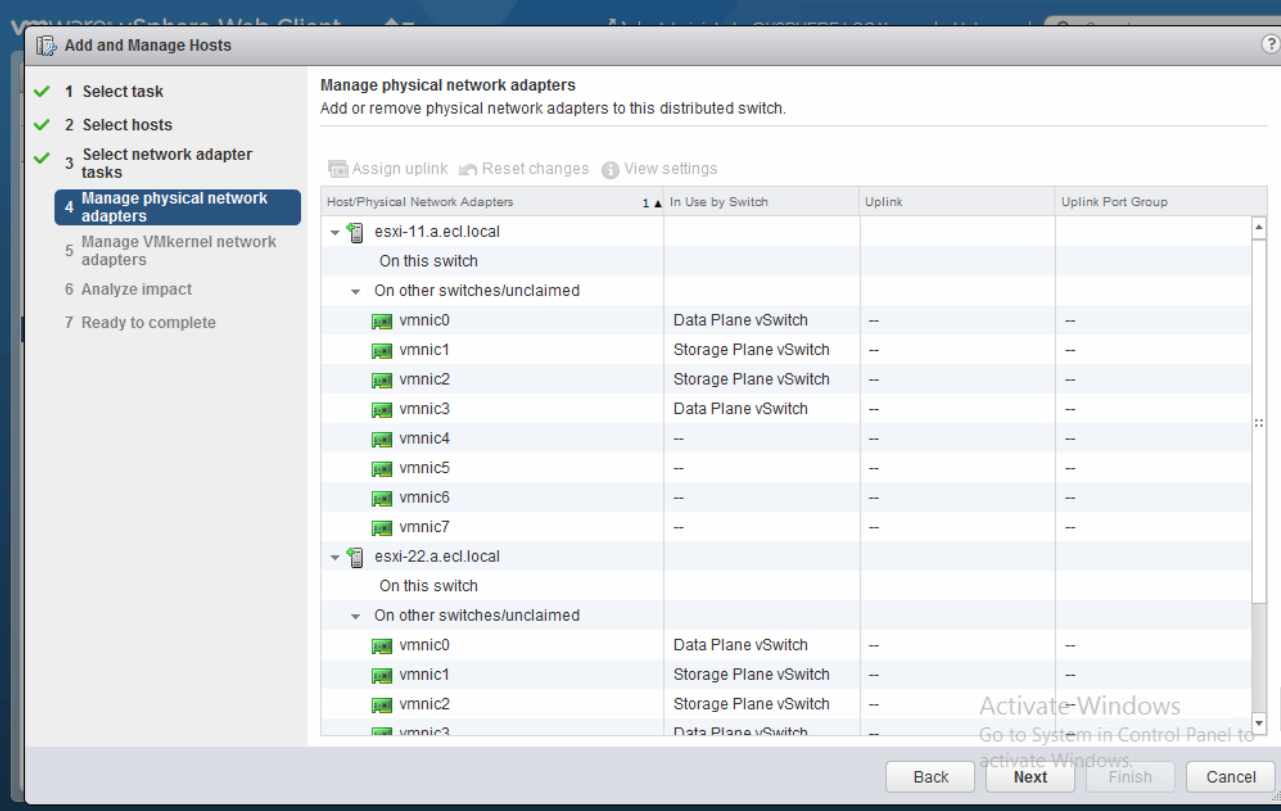
Task: Click the Back button
Action: click(x=930, y=777)
